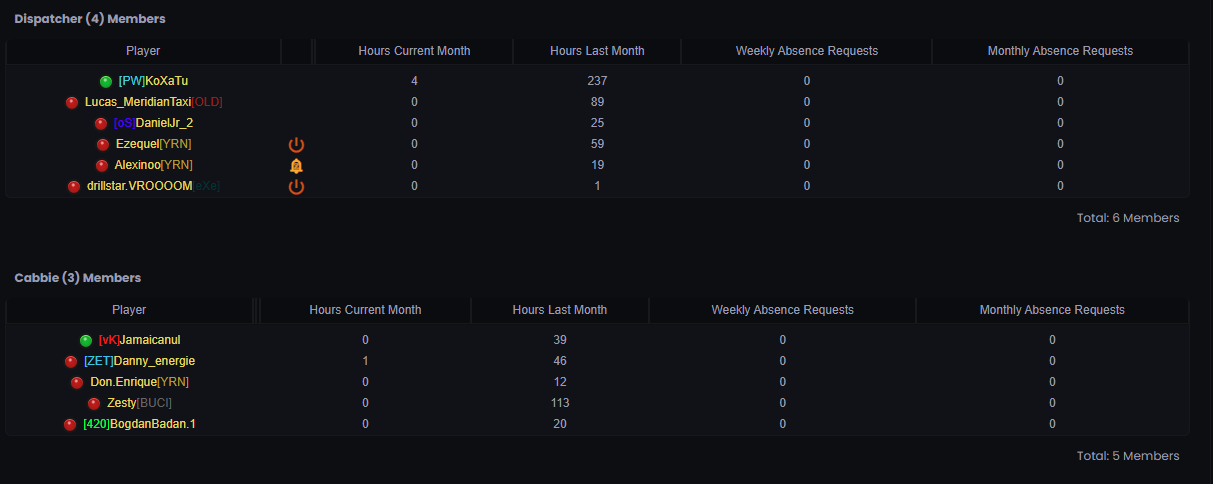Click the bell icon next to Alexinoo[YRN]

[296, 166]
